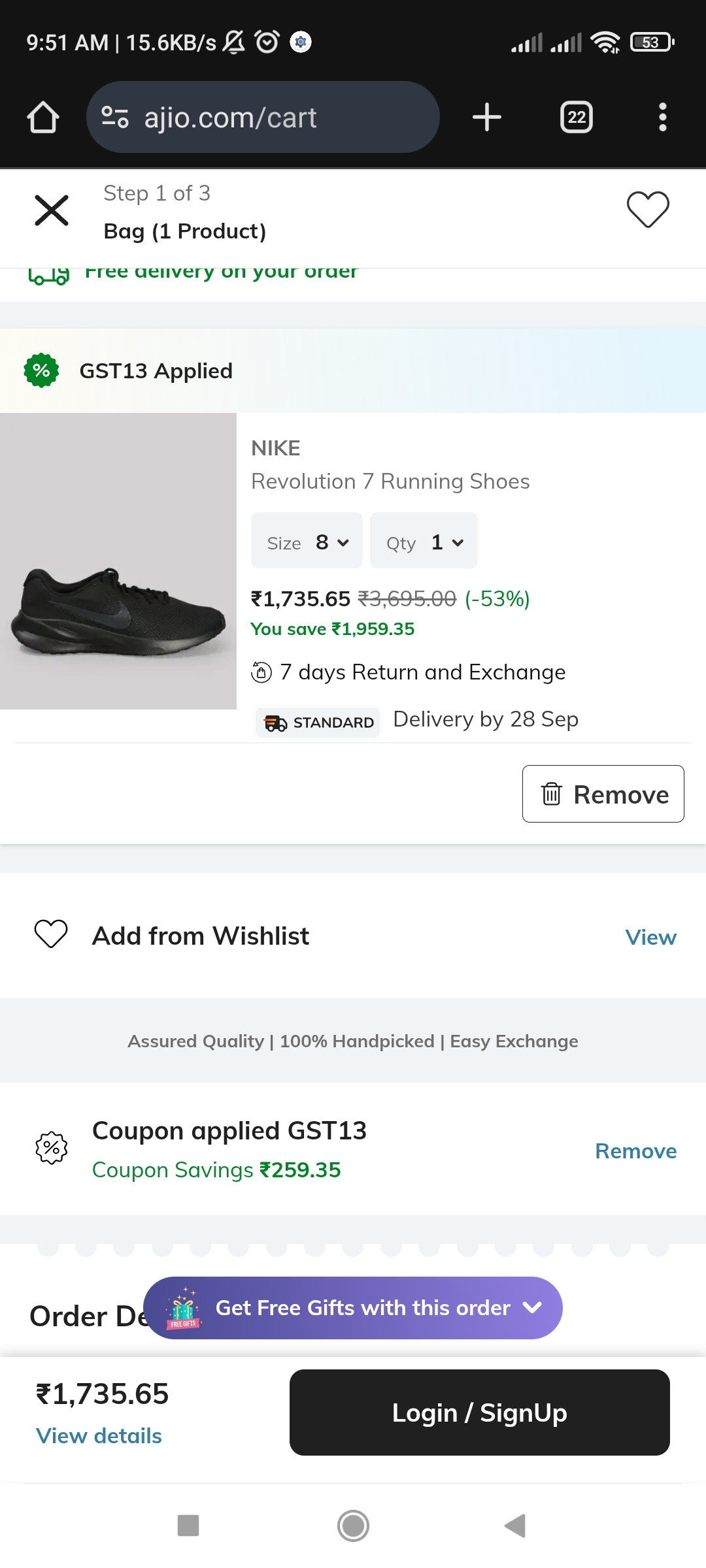The height and width of the screenshot is (1568, 706).
Task: Open wishlist via header heart icon
Action: 648,210
